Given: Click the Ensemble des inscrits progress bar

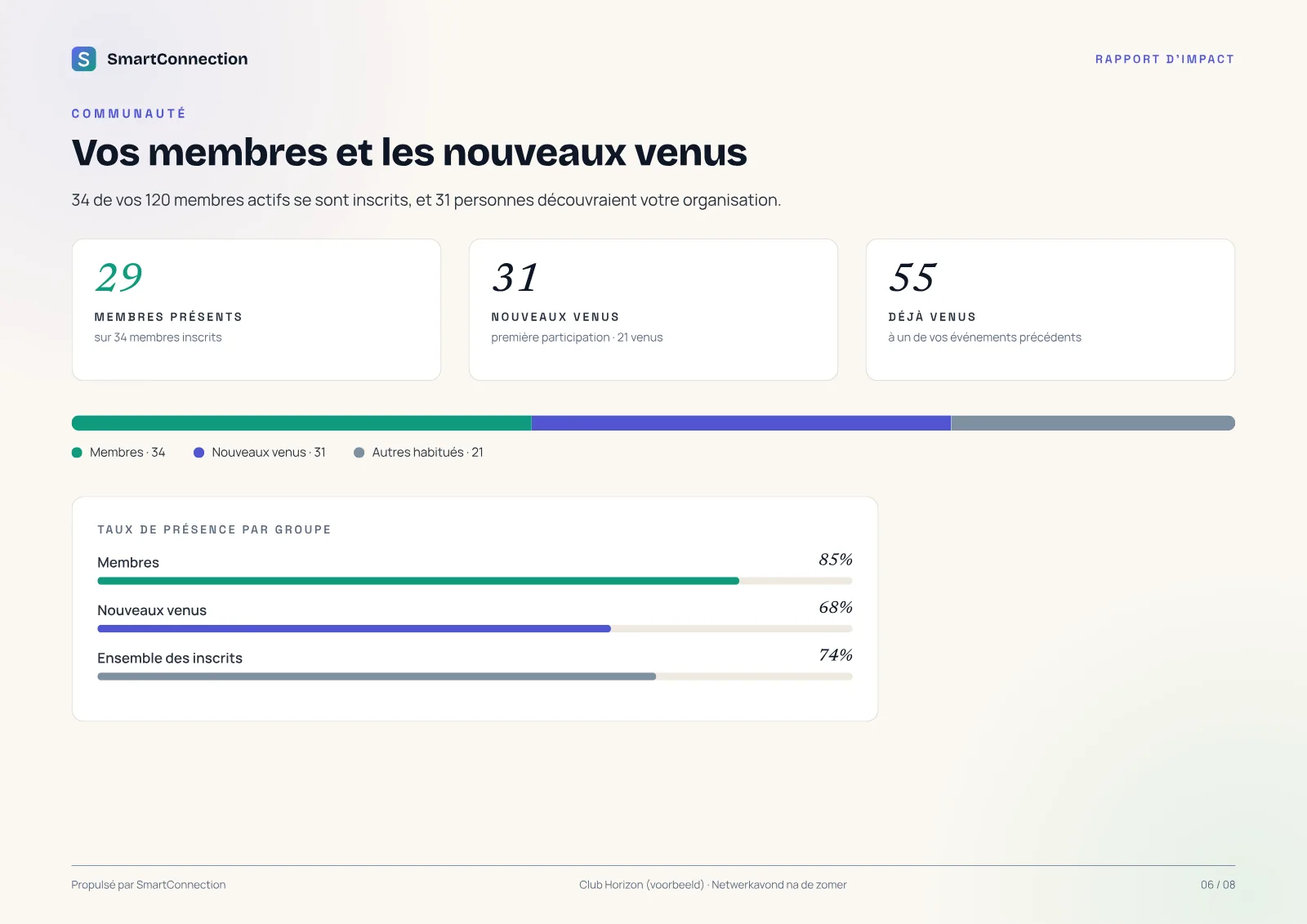Looking at the screenshot, I should pos(475,676).
